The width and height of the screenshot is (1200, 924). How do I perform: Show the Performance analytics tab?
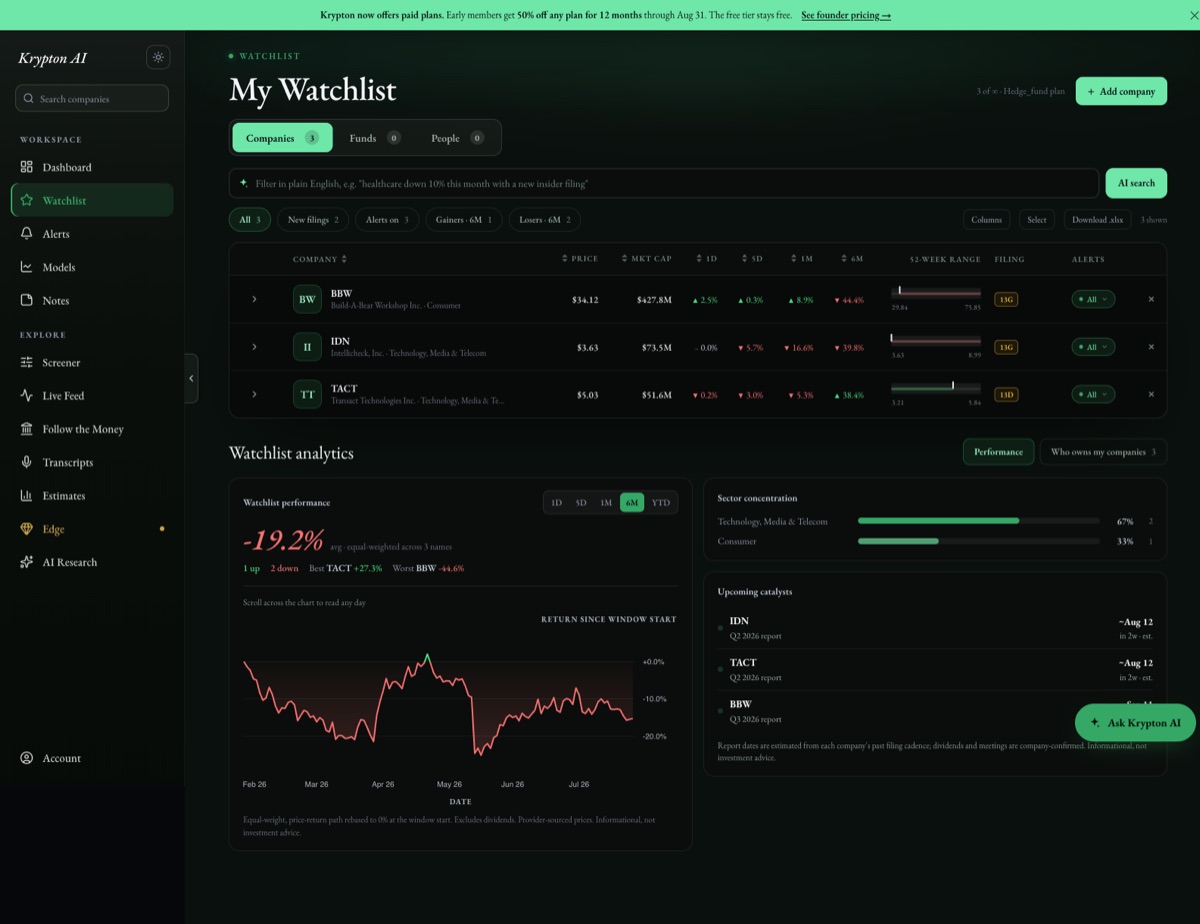[x=999, y=452]
